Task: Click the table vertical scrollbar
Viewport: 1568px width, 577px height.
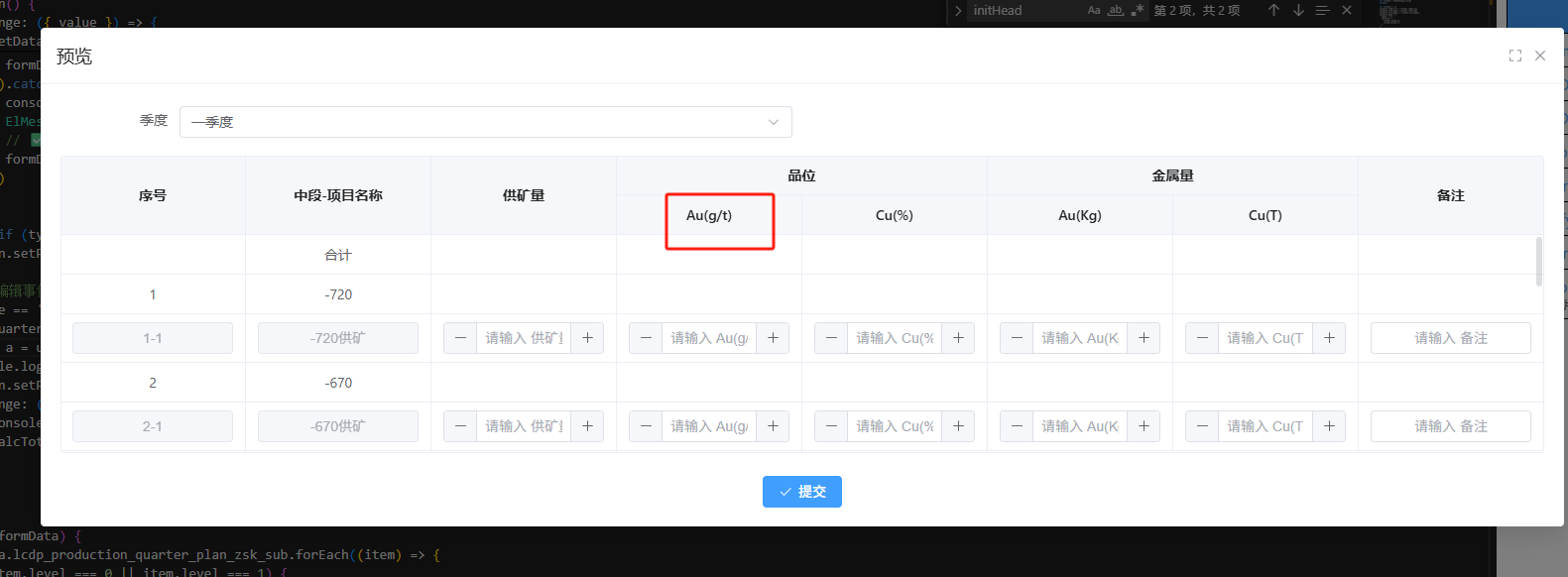Action: 1538,262
